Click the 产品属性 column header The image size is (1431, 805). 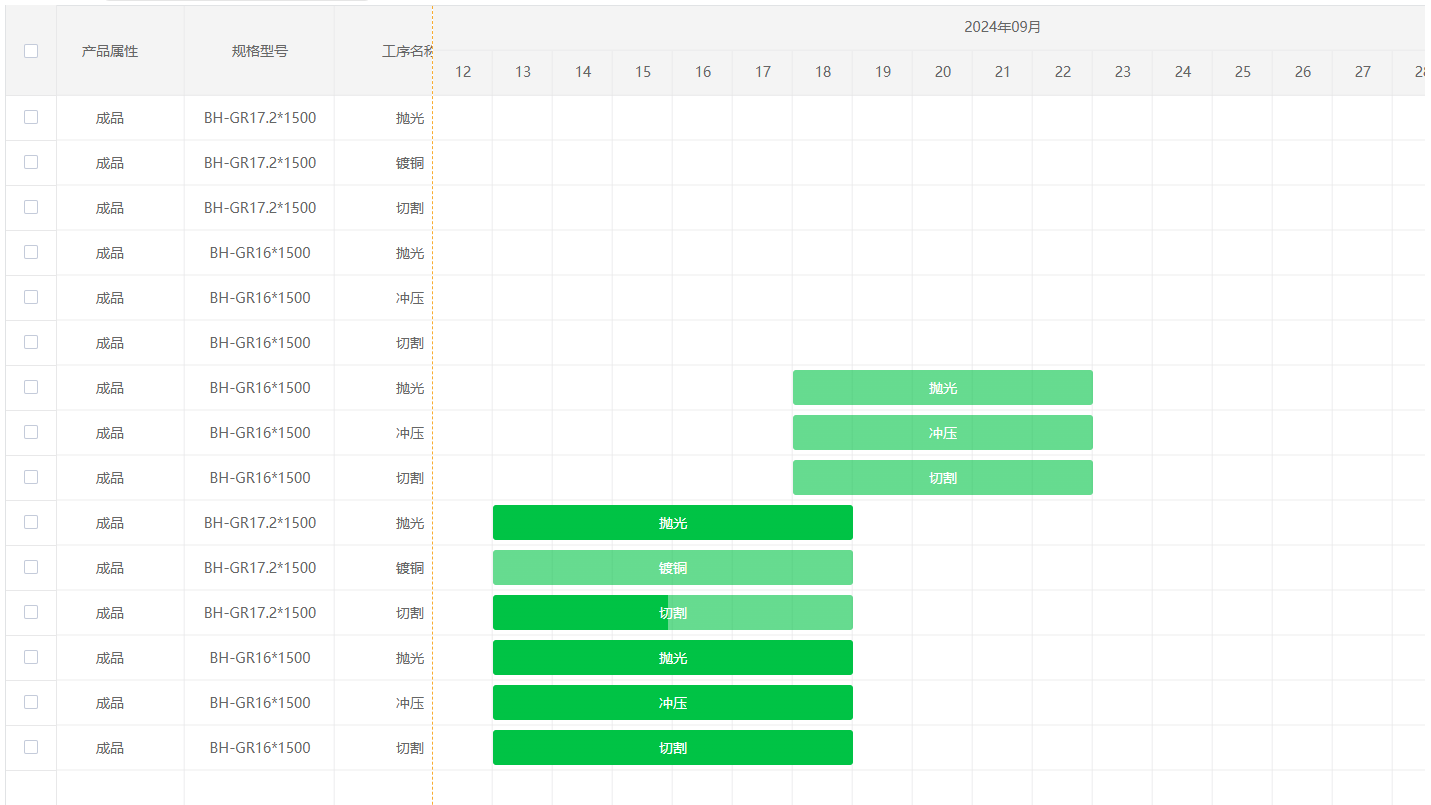[110, 51]
